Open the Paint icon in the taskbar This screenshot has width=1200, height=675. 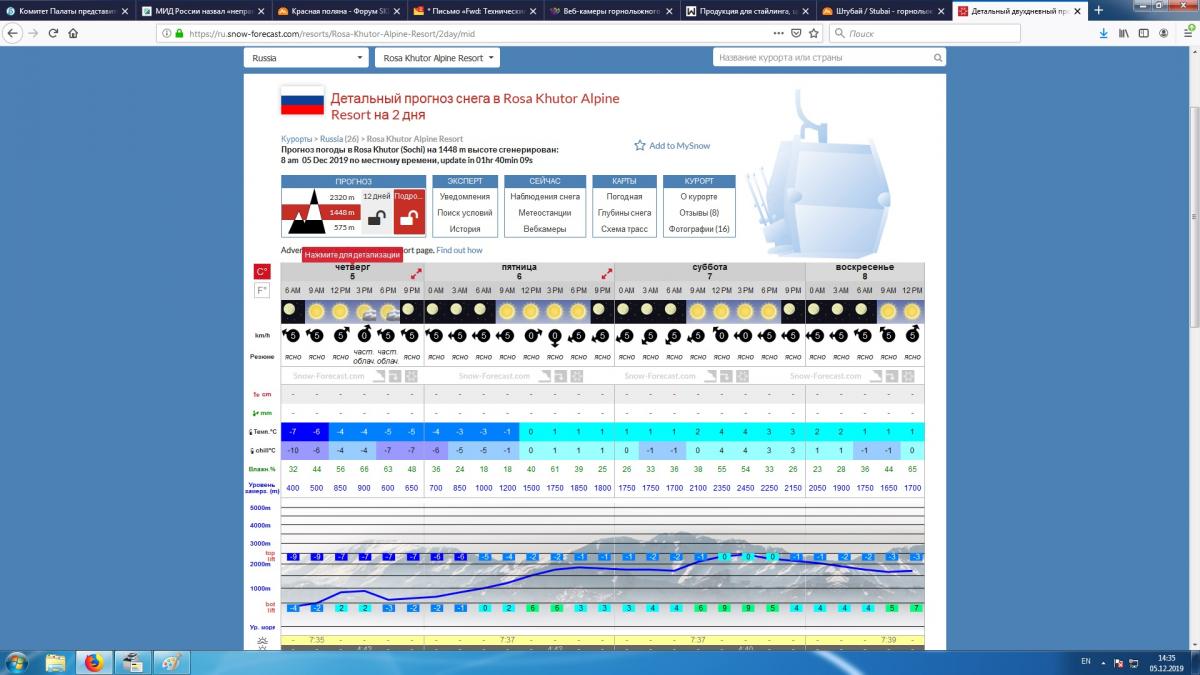[170, 661]
